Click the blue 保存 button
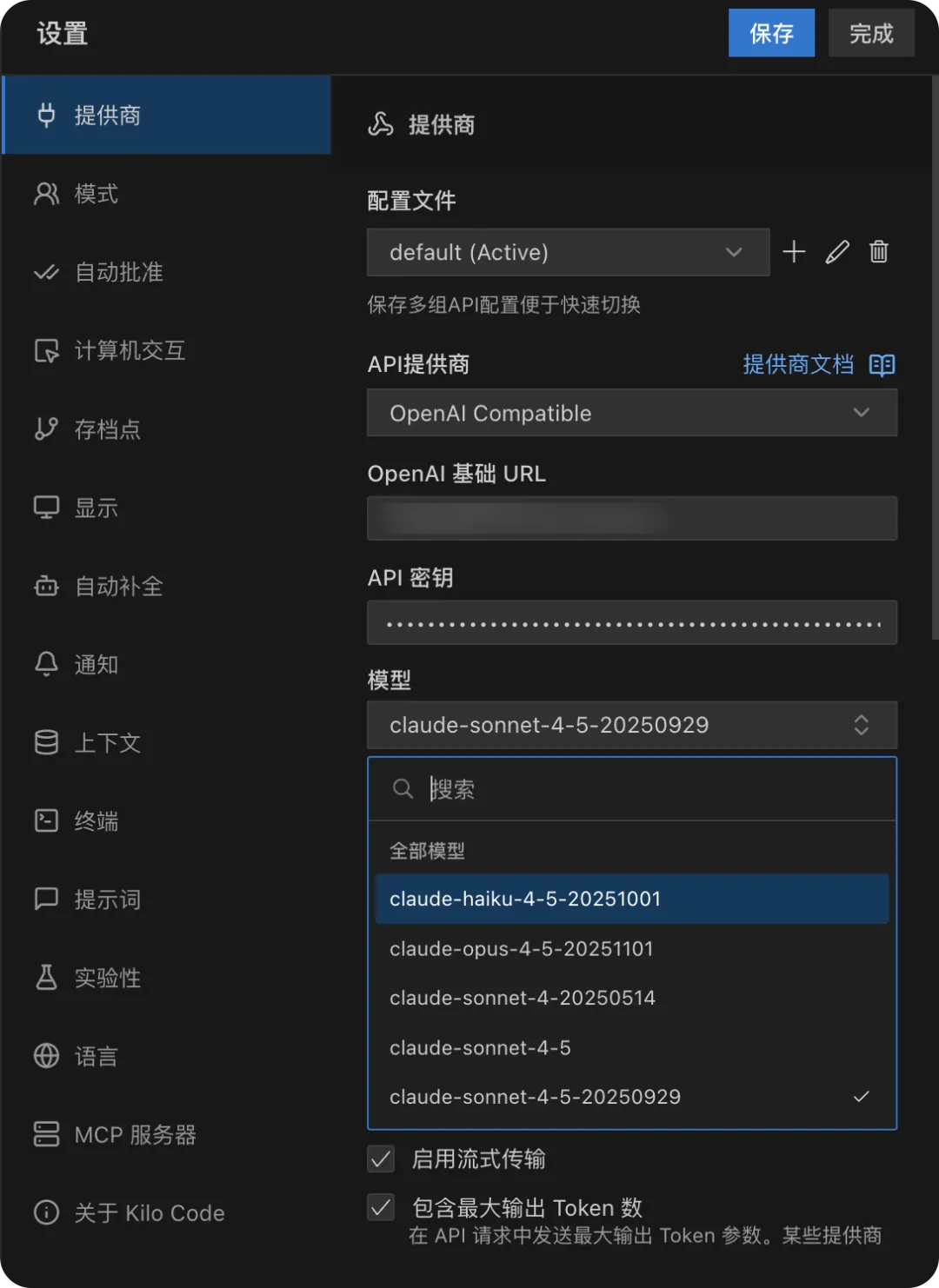Screen dimensions: 939x1288 click(771, 33)
